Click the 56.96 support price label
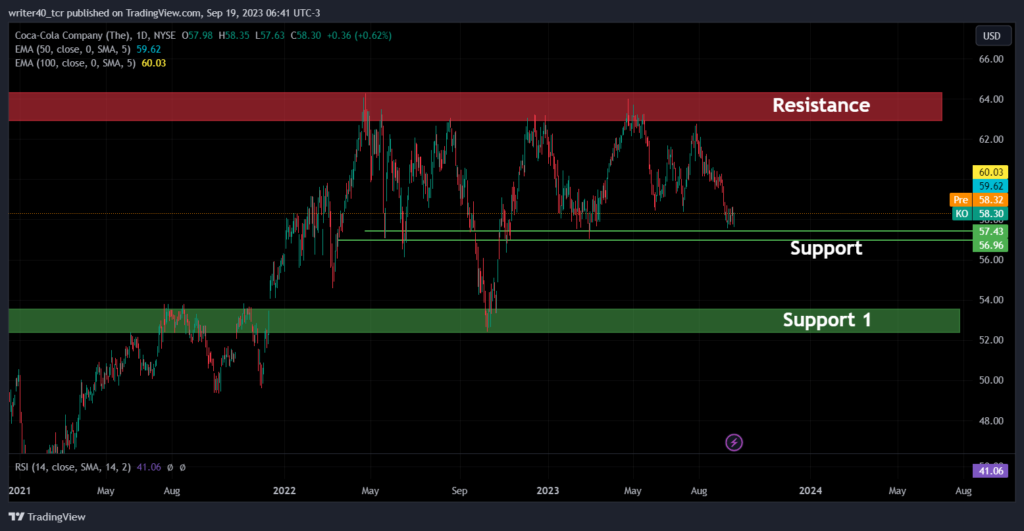 991,246
